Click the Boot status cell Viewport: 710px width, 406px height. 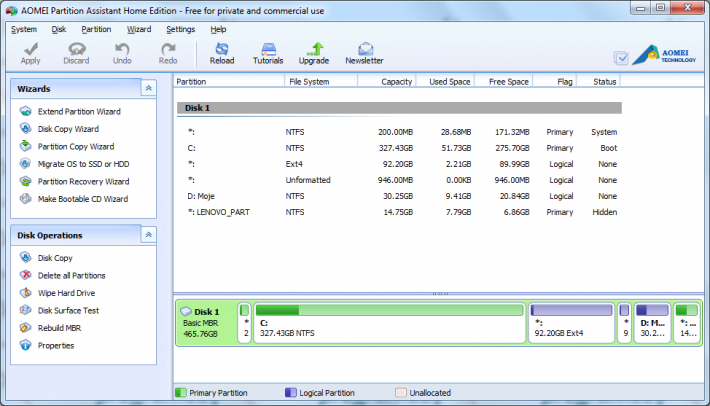pos(609,148)
